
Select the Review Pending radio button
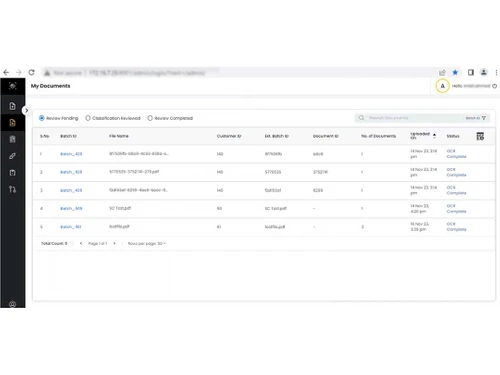point(42,118)
